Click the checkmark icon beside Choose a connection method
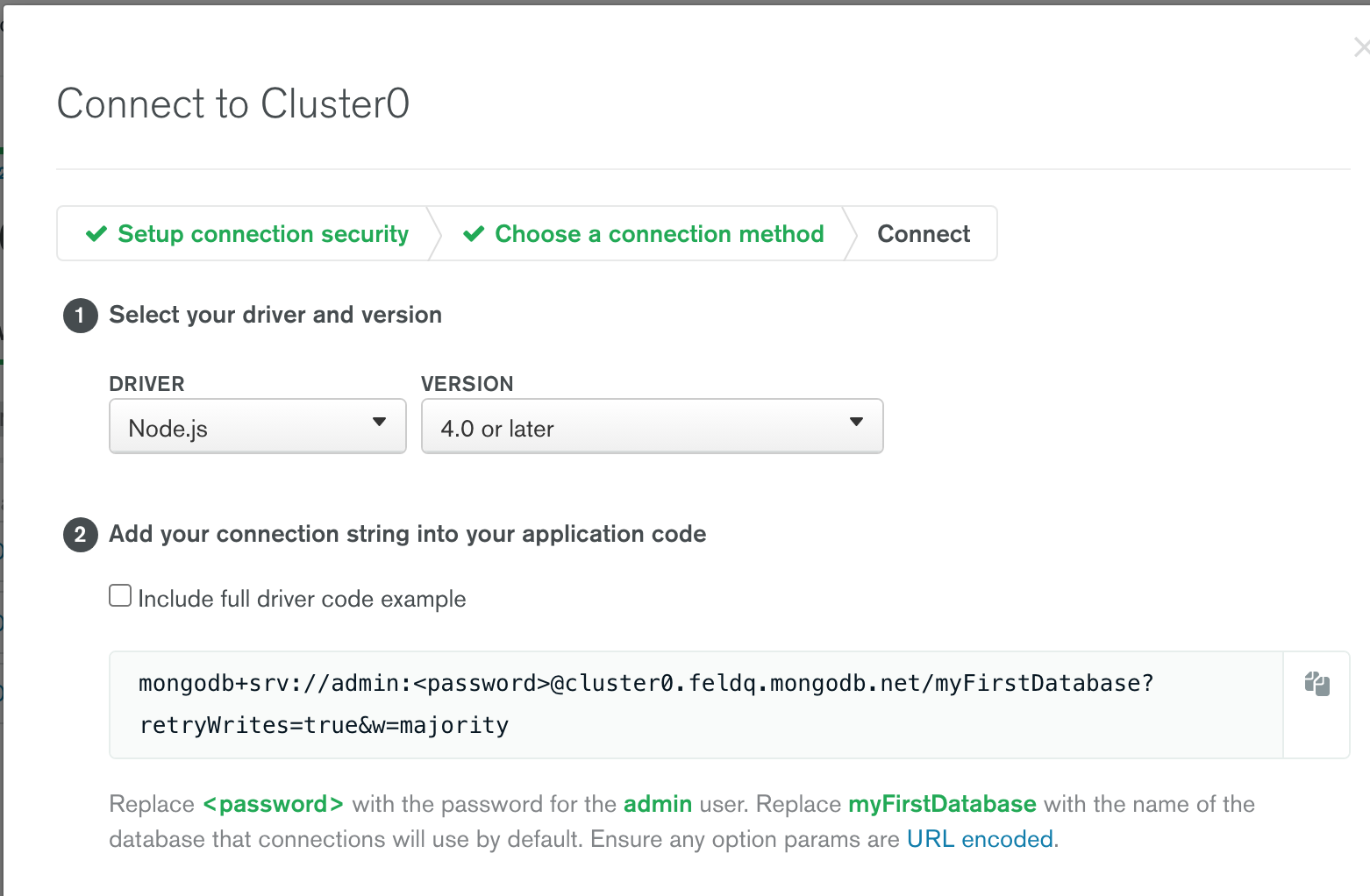The height and width of the screenshot is (896, 1370). [x=474, y=234]
